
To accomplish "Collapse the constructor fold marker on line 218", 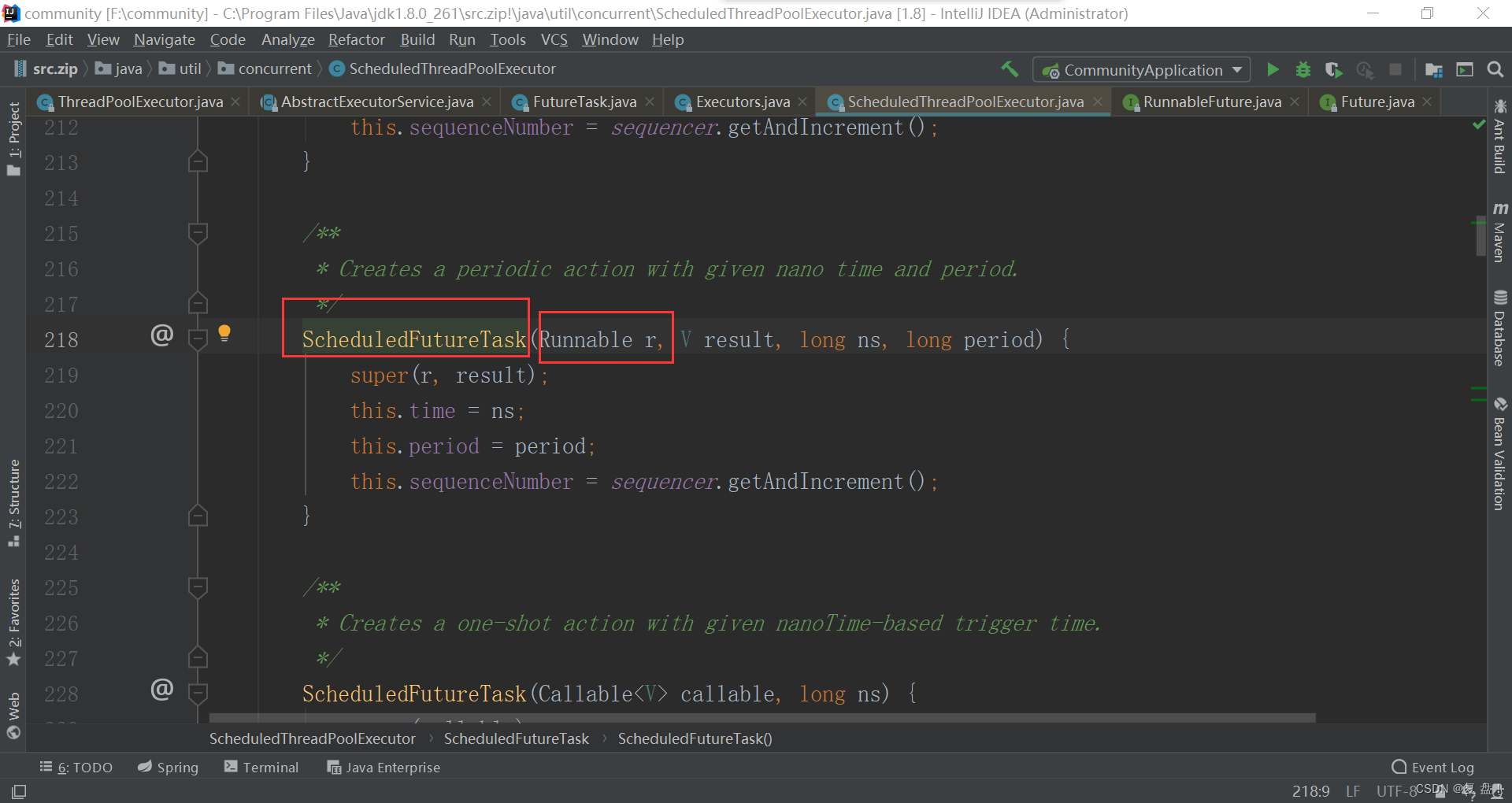I will click(198, 339).
